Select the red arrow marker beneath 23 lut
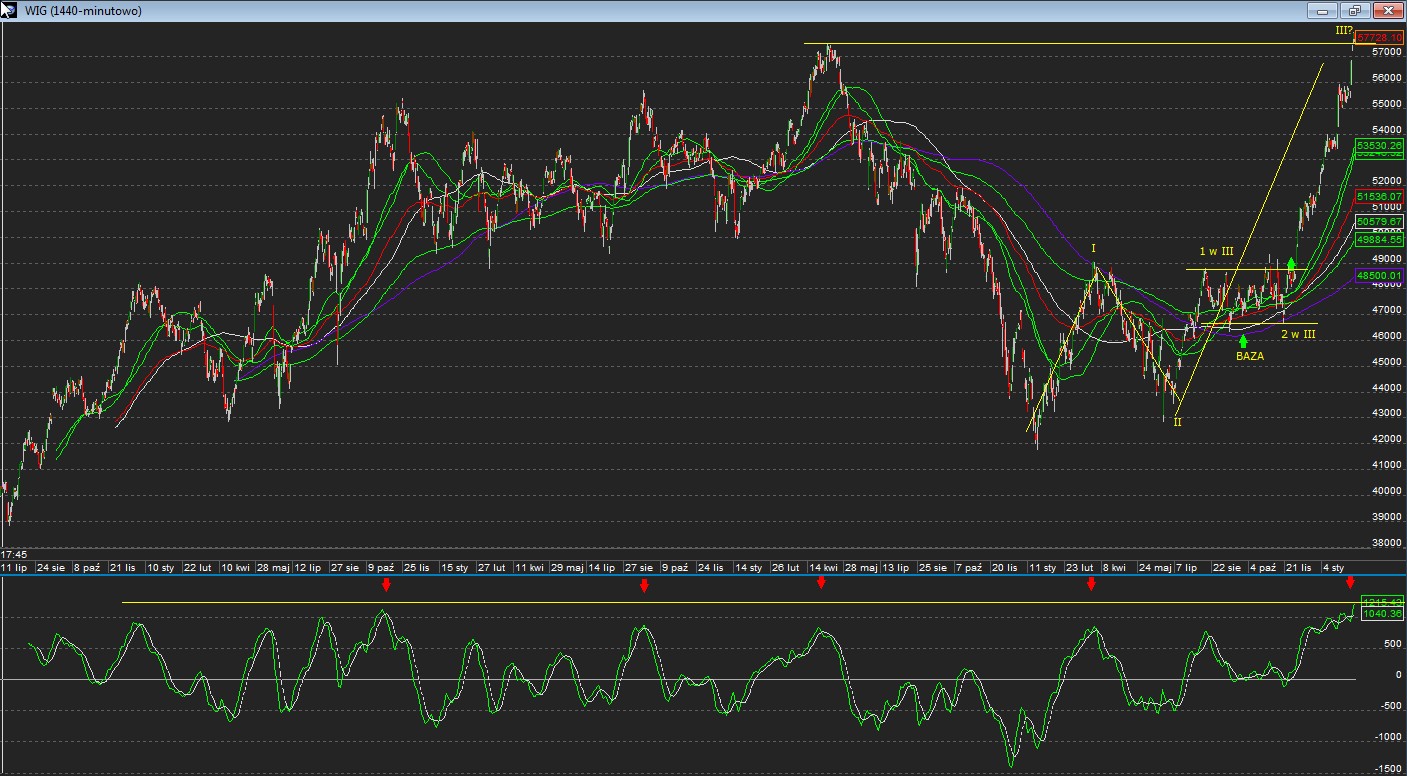Image resolution: width=1407 pixels, height=776 pixels. 1092,584
